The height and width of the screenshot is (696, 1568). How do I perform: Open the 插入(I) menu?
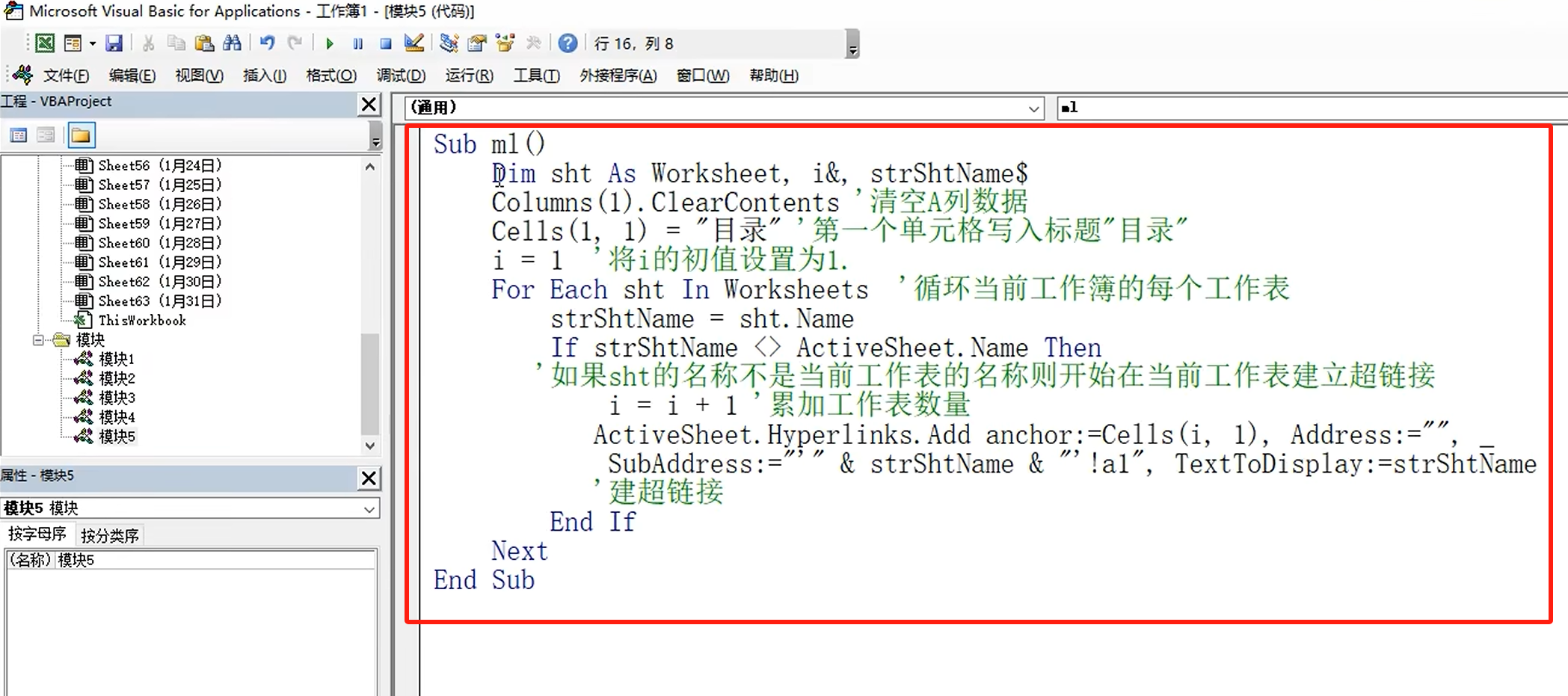265,76
